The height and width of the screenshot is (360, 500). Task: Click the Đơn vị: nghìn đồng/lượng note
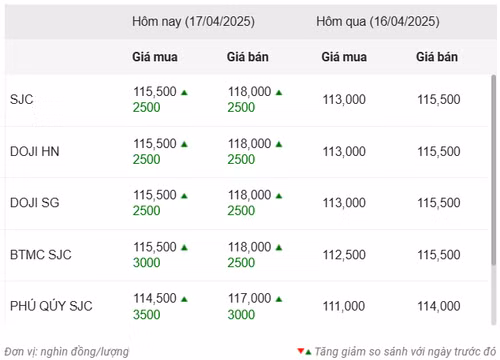67,352
